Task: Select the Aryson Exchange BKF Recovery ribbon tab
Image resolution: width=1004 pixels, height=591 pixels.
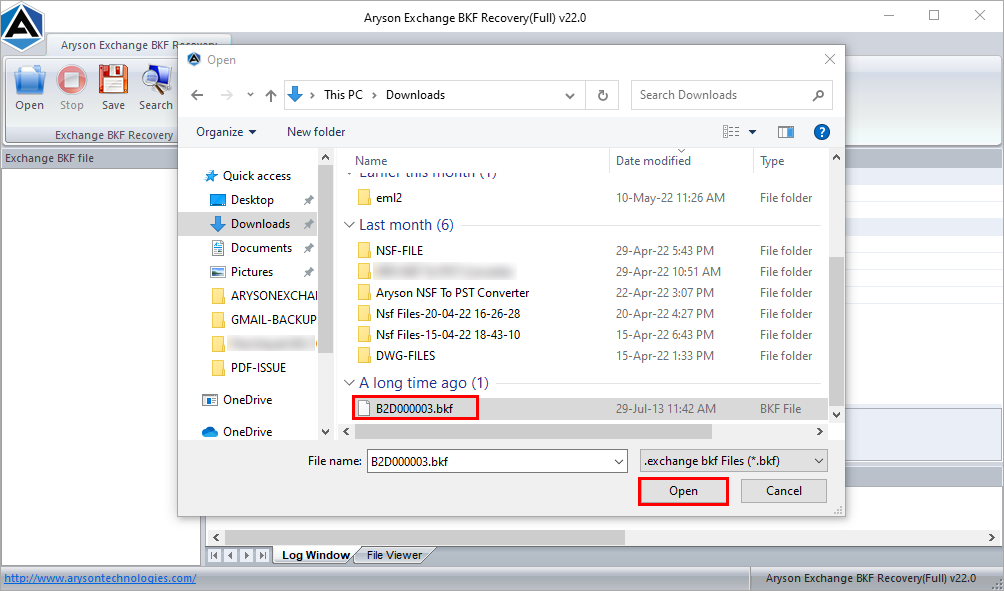Action: click(x=138, y=45)
